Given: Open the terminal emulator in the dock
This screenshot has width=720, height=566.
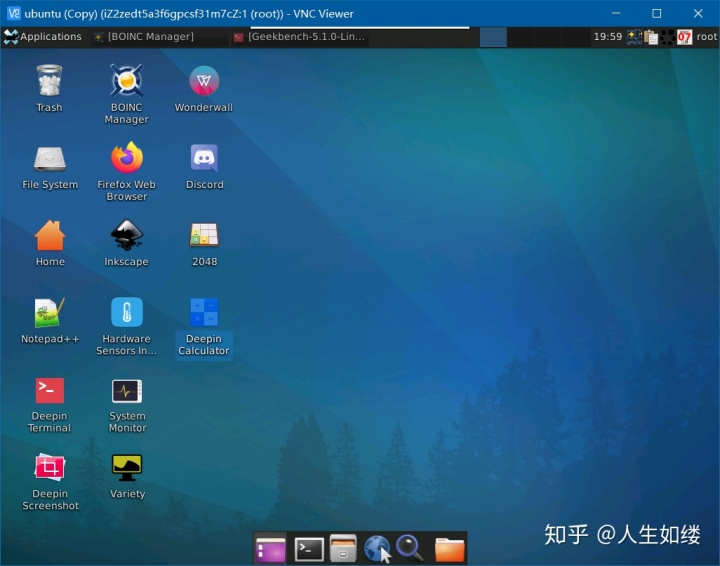Looking at the screenshot, I should tap(309, 549).
